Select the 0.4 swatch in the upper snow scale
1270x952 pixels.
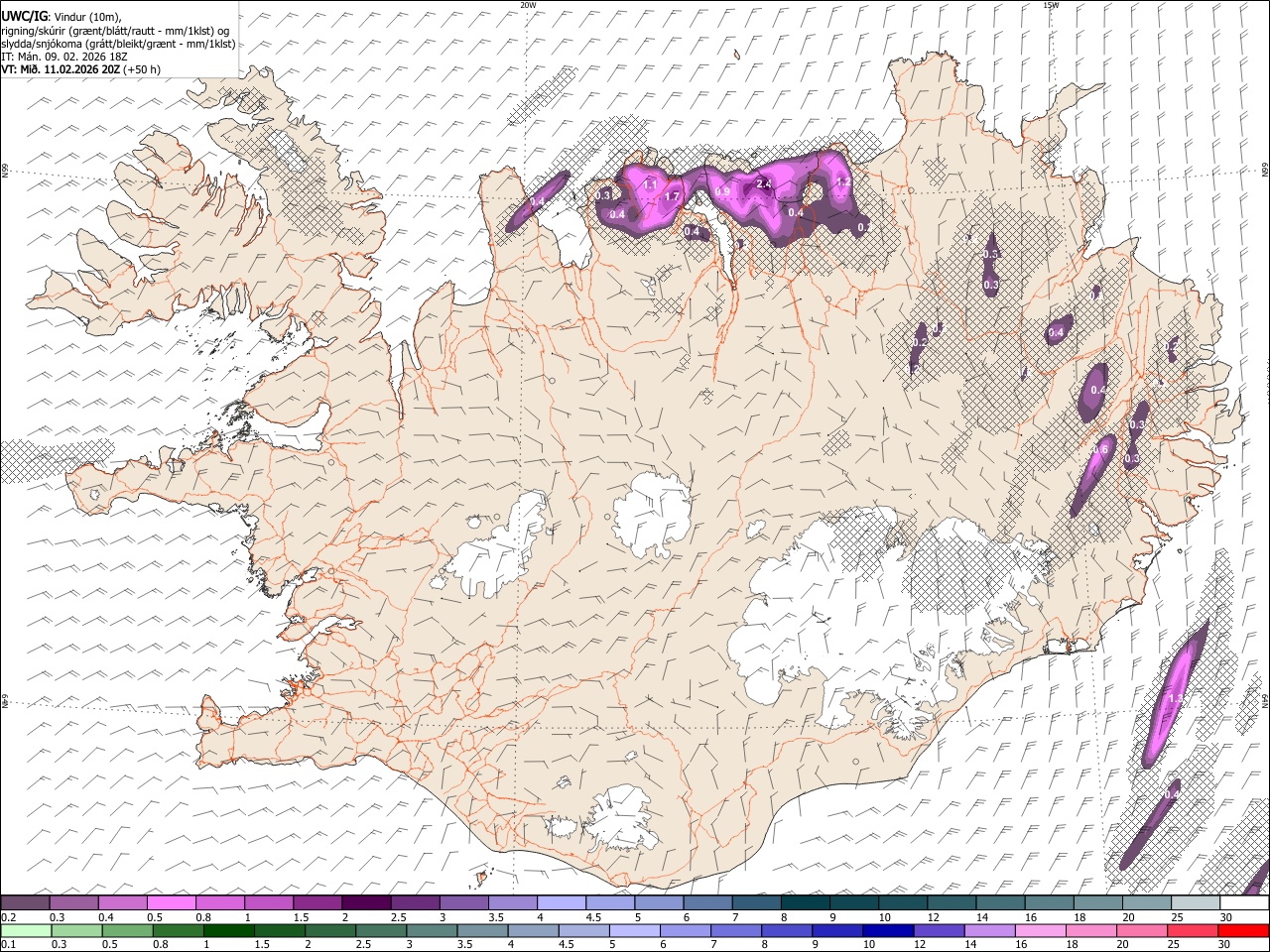tap(122, 902)
